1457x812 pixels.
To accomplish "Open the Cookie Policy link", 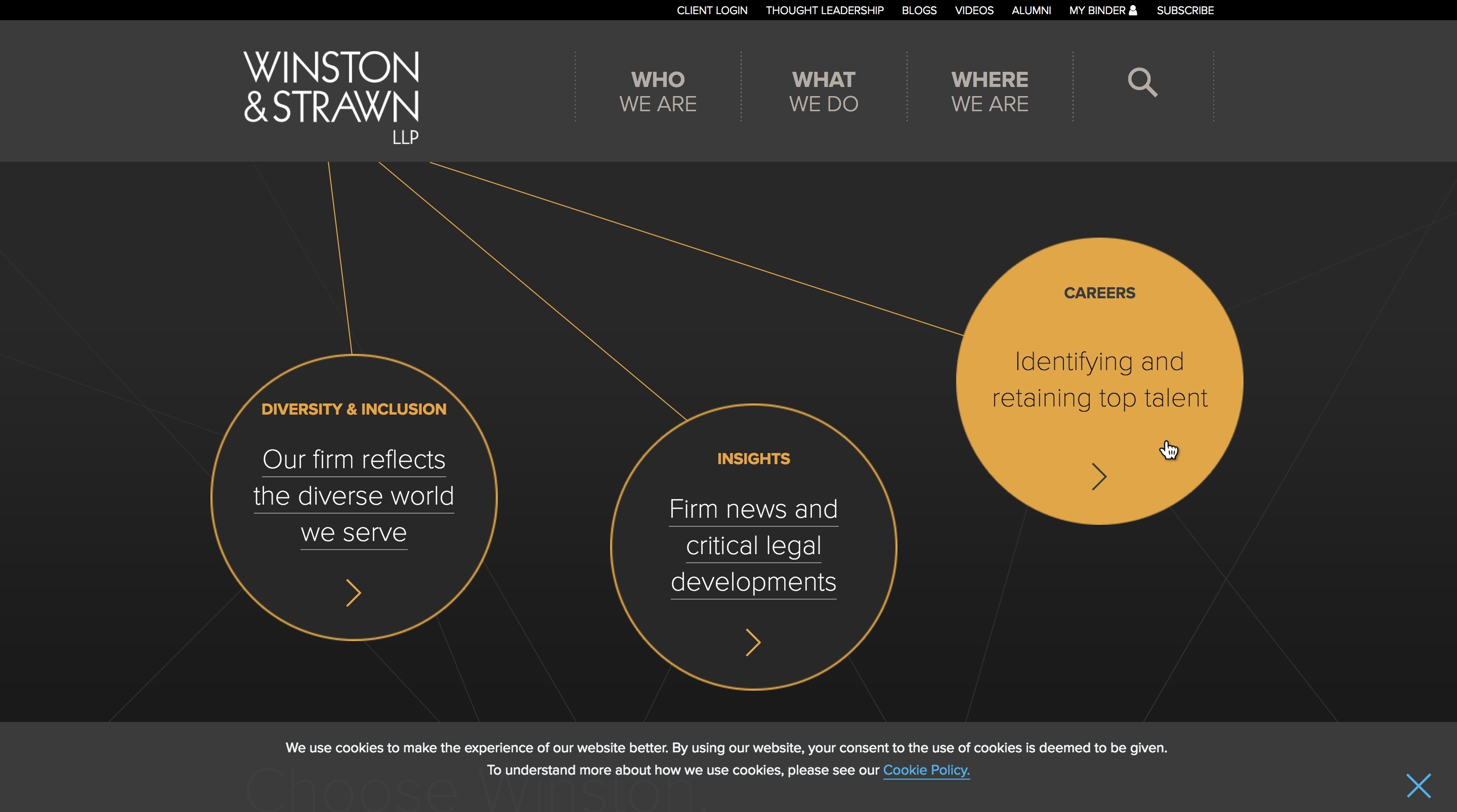I will point(926,770).
